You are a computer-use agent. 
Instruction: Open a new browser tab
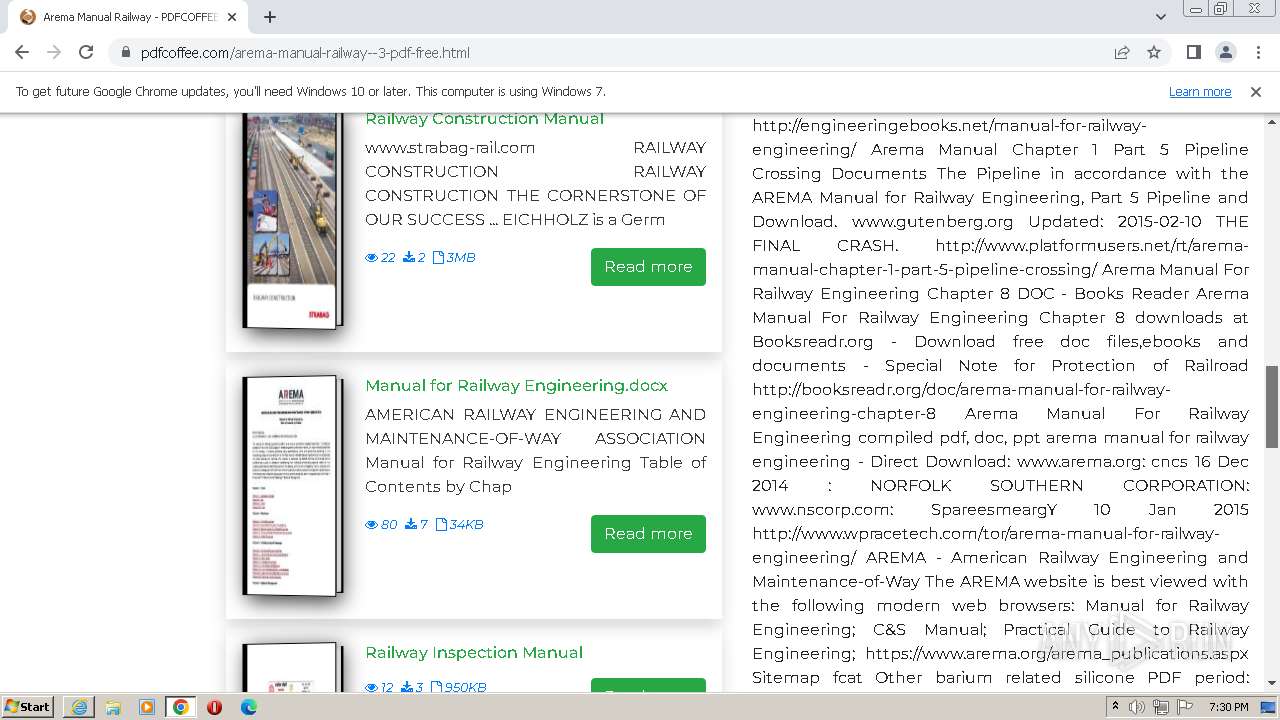tap(270, 17)
